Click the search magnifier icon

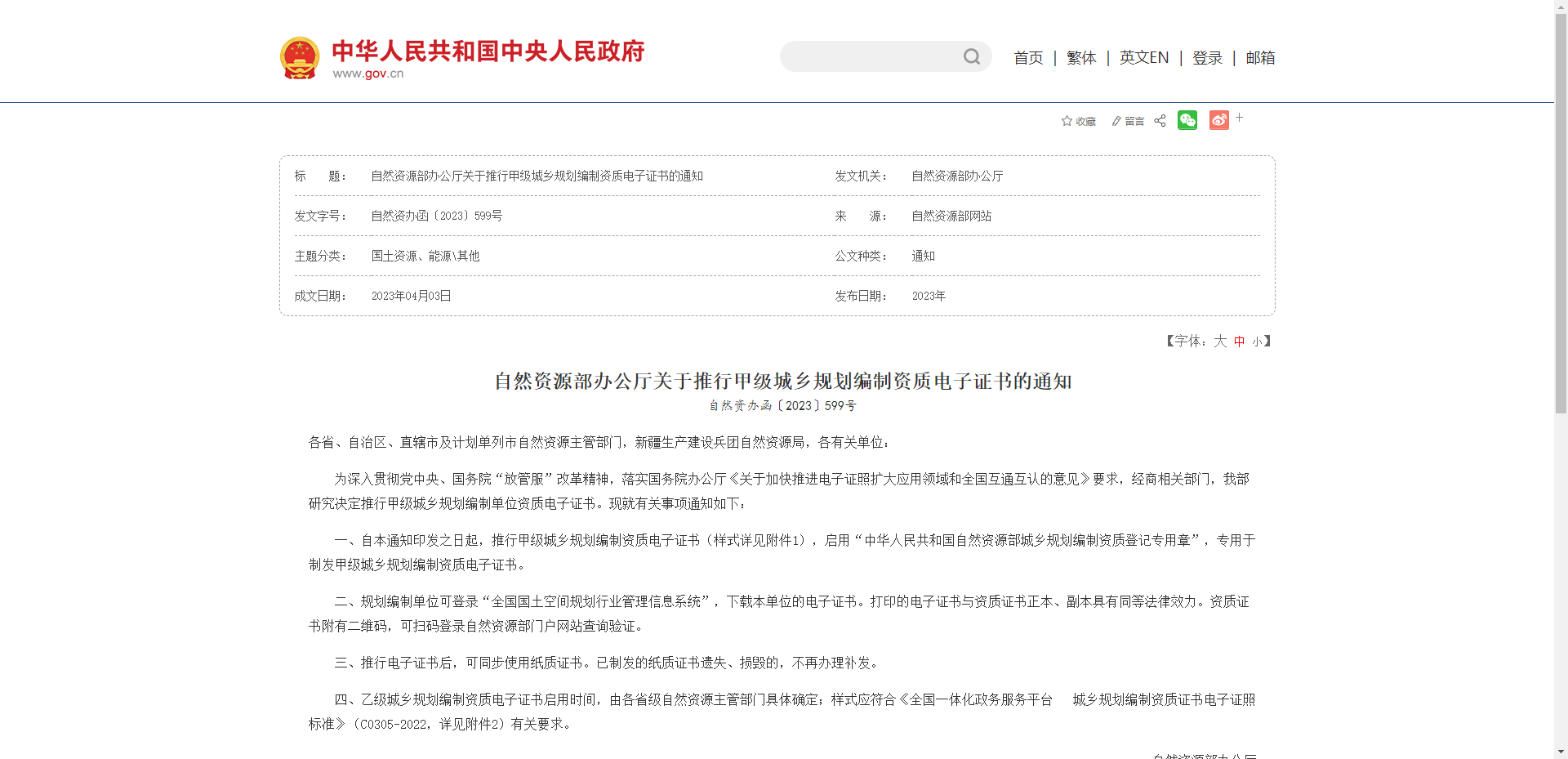coord(971,56)
